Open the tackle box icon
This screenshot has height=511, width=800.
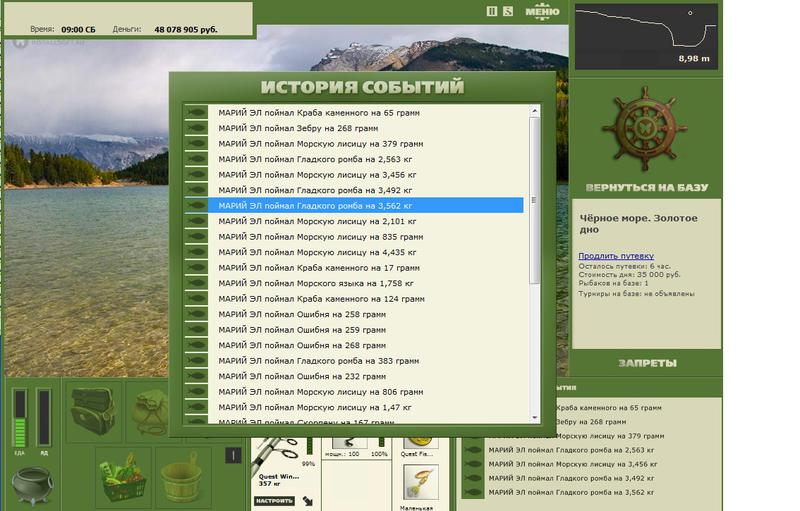tap(94, 412)
